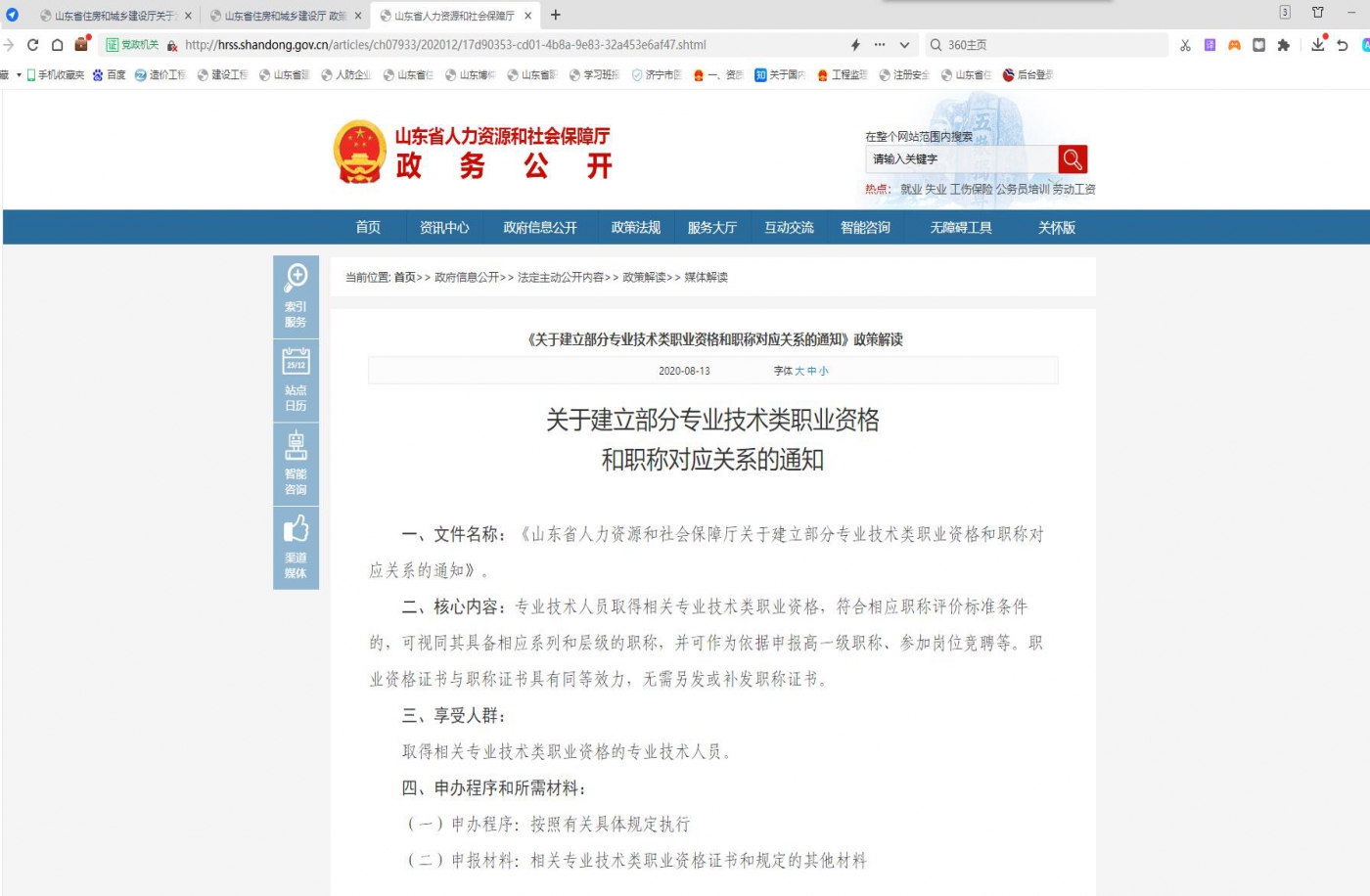Open the briefcase icon in address bar
Screen dimensions: 1370x896
82,44
